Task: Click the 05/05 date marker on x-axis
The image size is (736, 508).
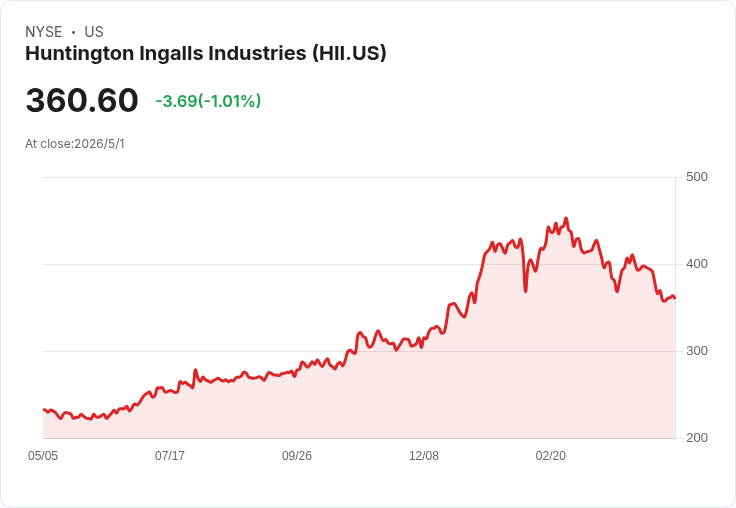Action: click(x=43, y=456)
